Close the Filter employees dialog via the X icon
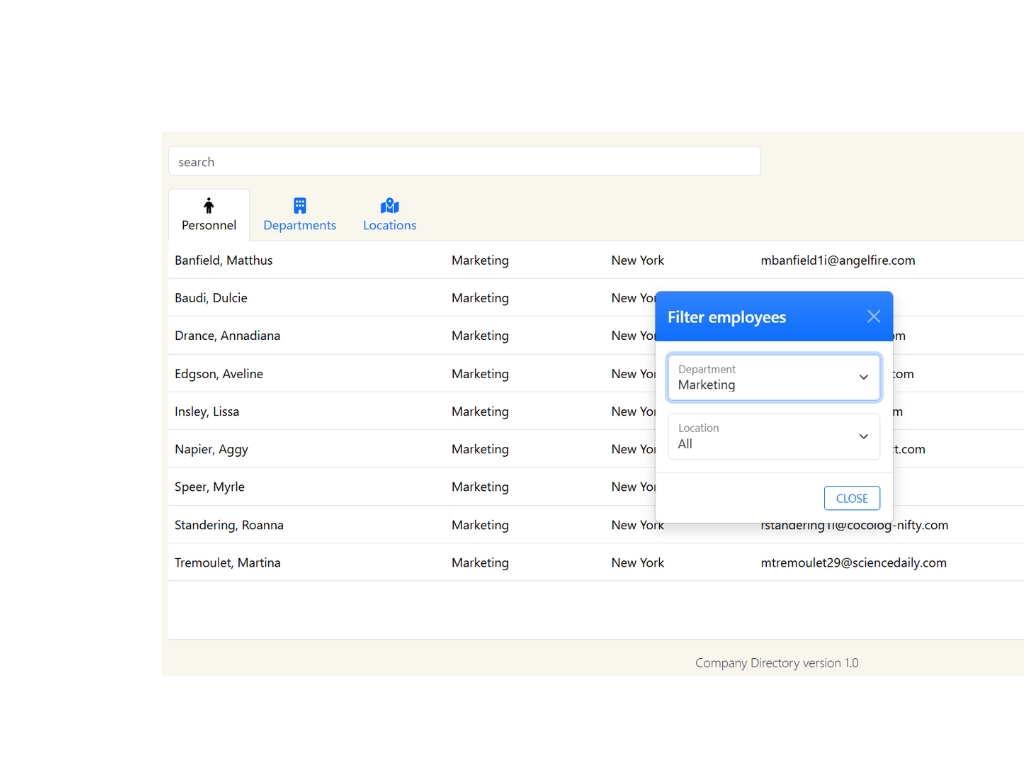Image resolution: width=1024 pixels, height=768 pixels. click(872, 315)
